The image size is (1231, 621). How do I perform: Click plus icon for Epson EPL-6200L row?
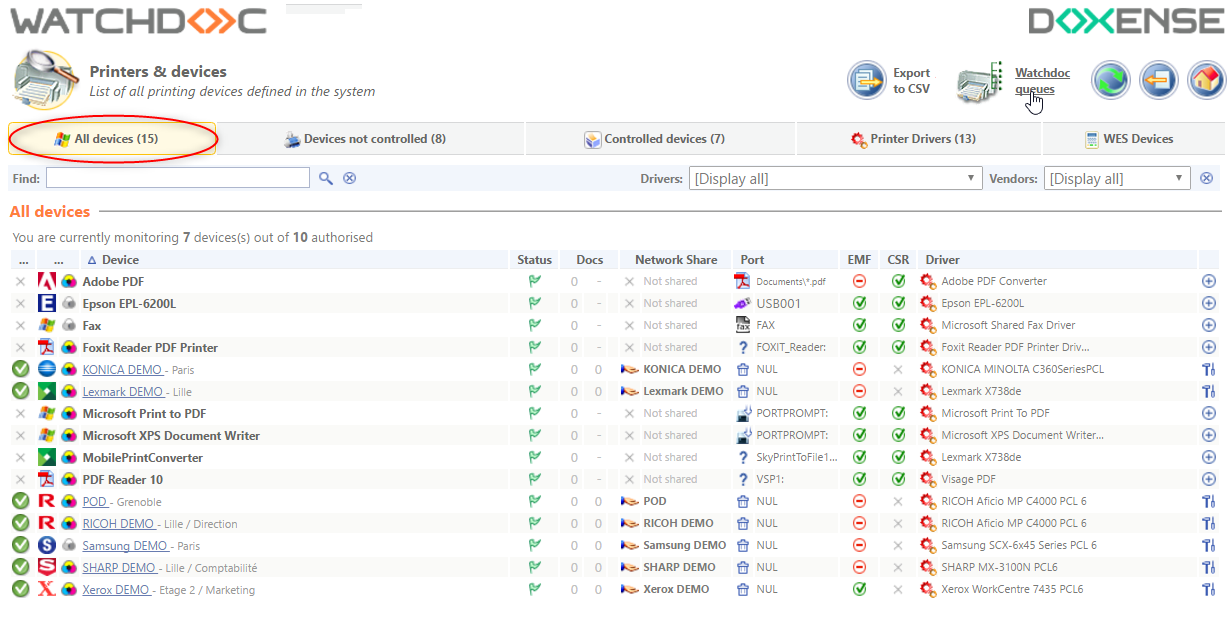(x=1209, y=304)
